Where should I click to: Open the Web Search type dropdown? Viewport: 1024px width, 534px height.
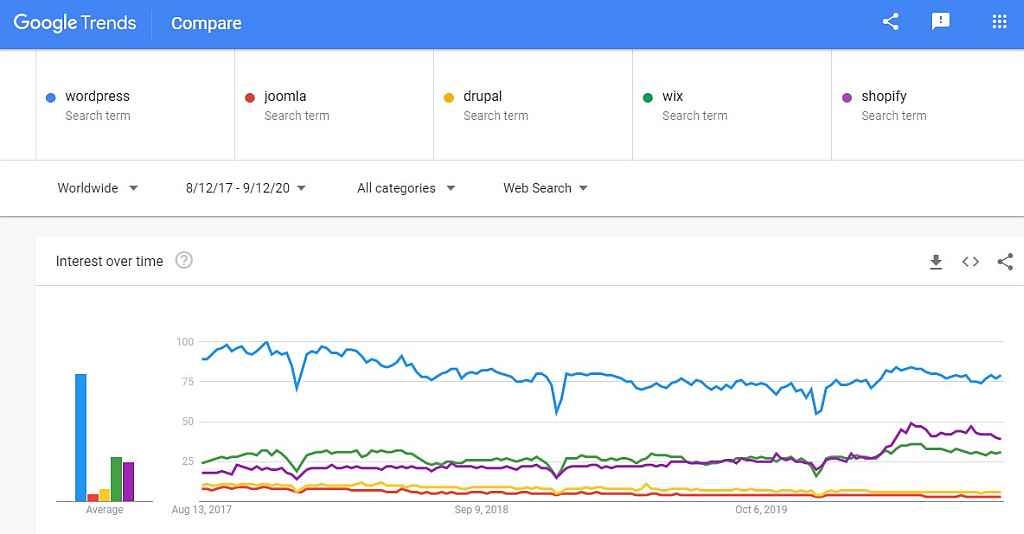[545, 188]
